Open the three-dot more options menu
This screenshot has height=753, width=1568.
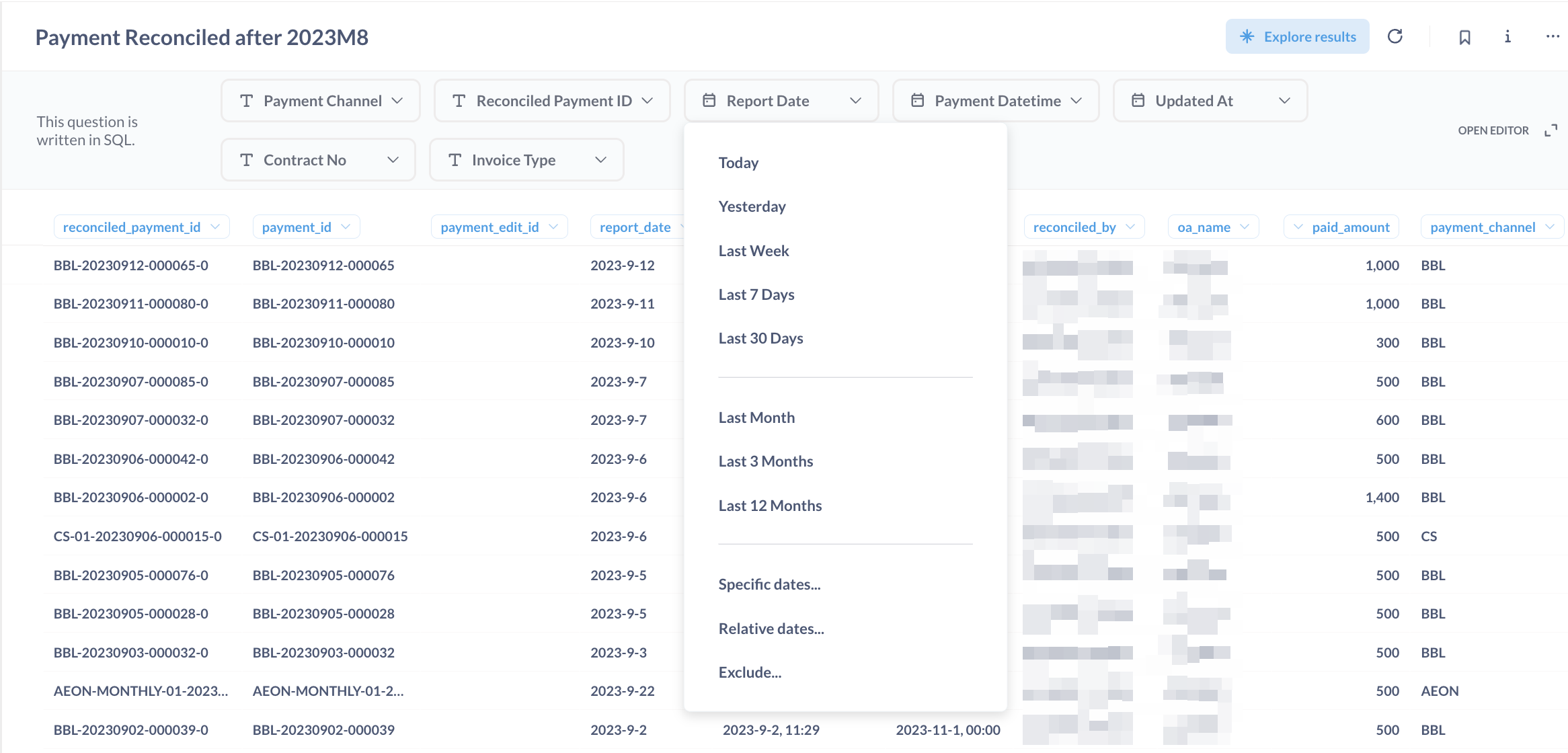1552,37
